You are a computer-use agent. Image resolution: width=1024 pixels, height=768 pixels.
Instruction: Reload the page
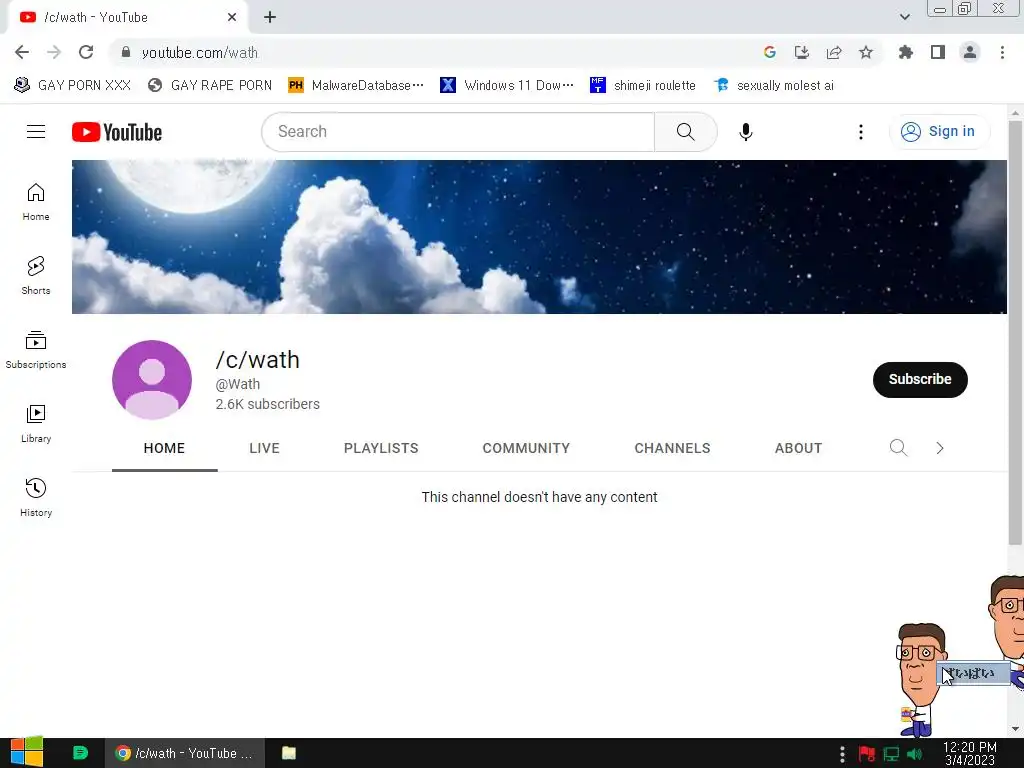(x=86, y=52)
